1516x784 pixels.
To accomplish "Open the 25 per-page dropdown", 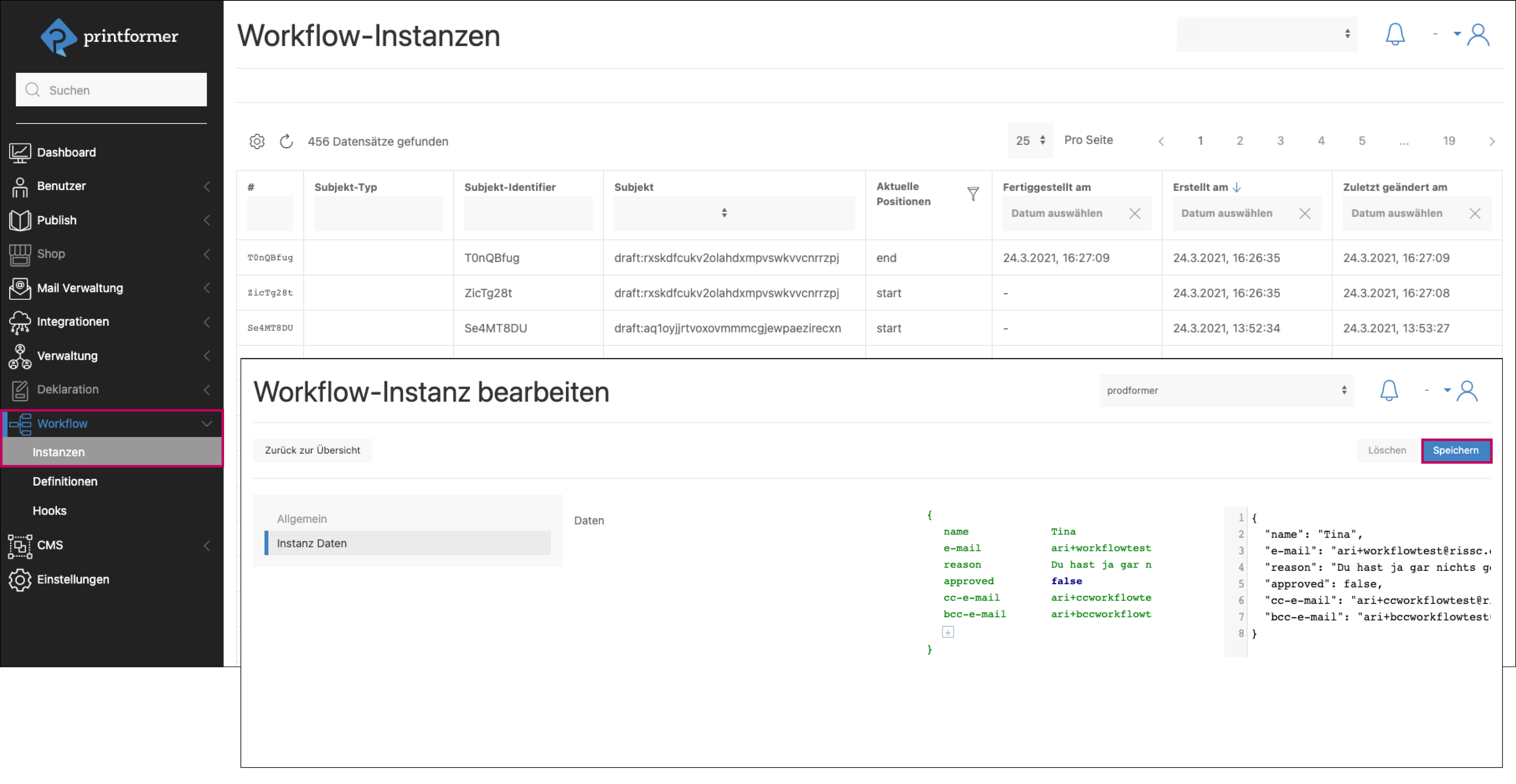I will click(x=1029, y=141).
